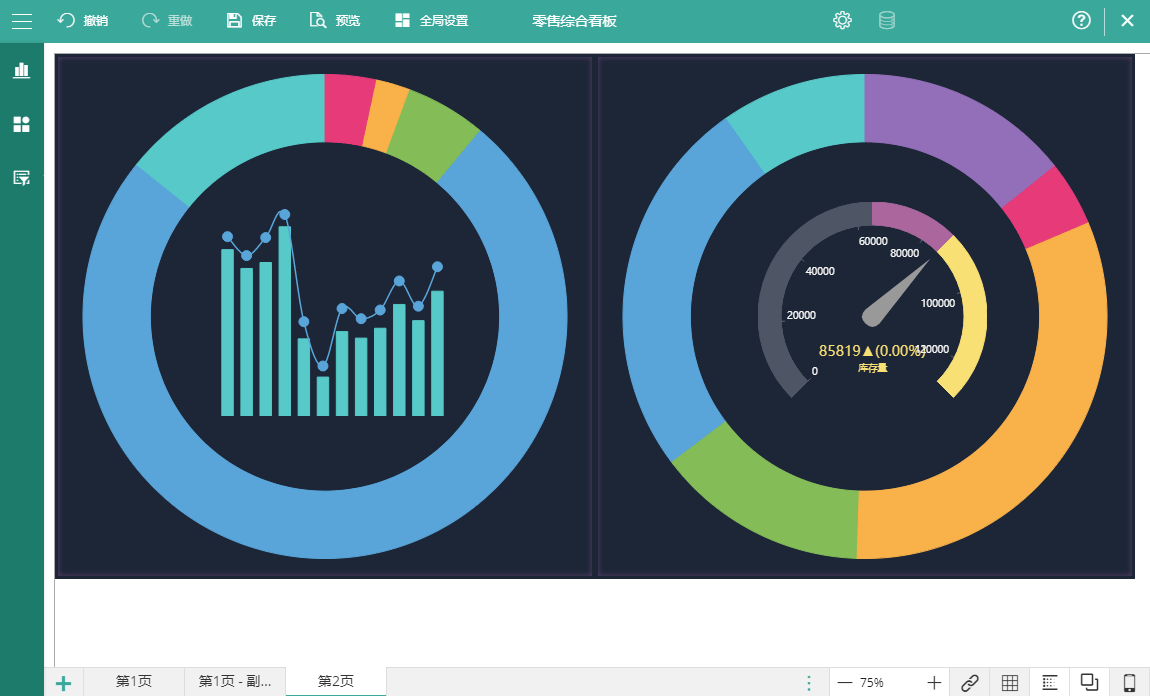Click the 预览 preview button
This screenshot has width=1150, height=696.
pos(334,21)
